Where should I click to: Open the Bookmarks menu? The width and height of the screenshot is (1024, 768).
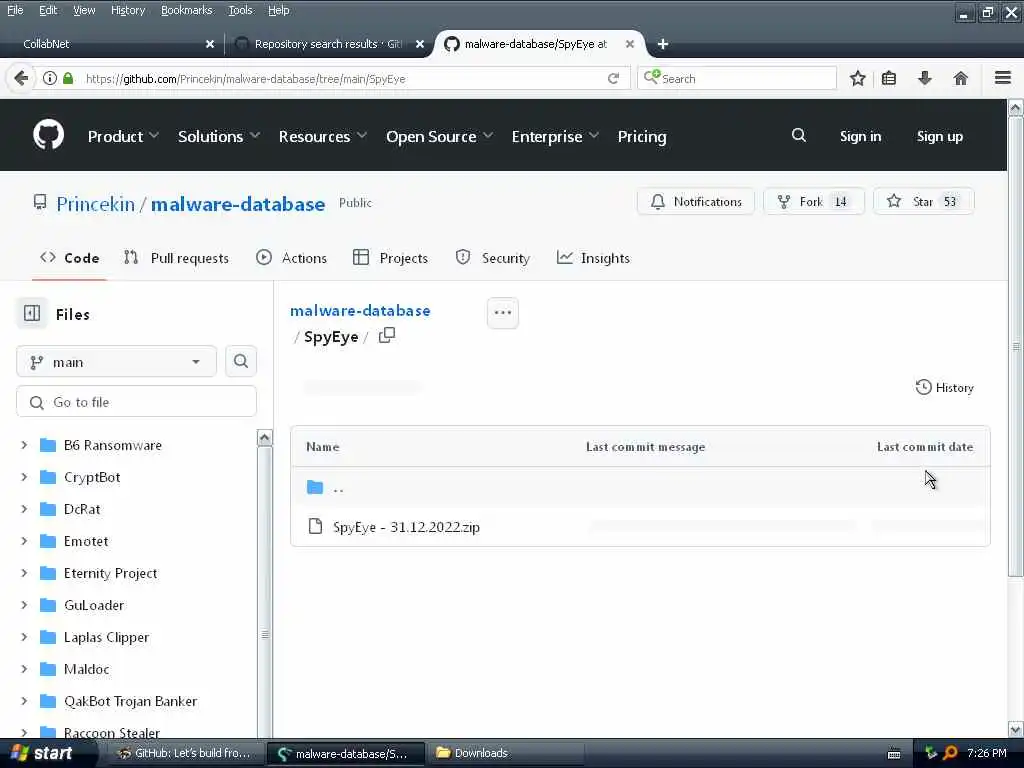click(187, 10)
